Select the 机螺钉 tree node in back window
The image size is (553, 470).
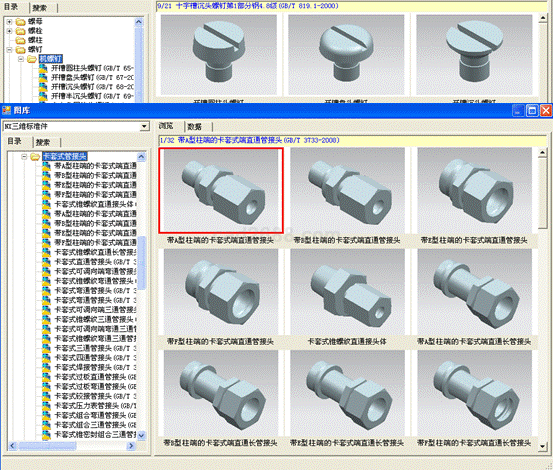point(50,59)
